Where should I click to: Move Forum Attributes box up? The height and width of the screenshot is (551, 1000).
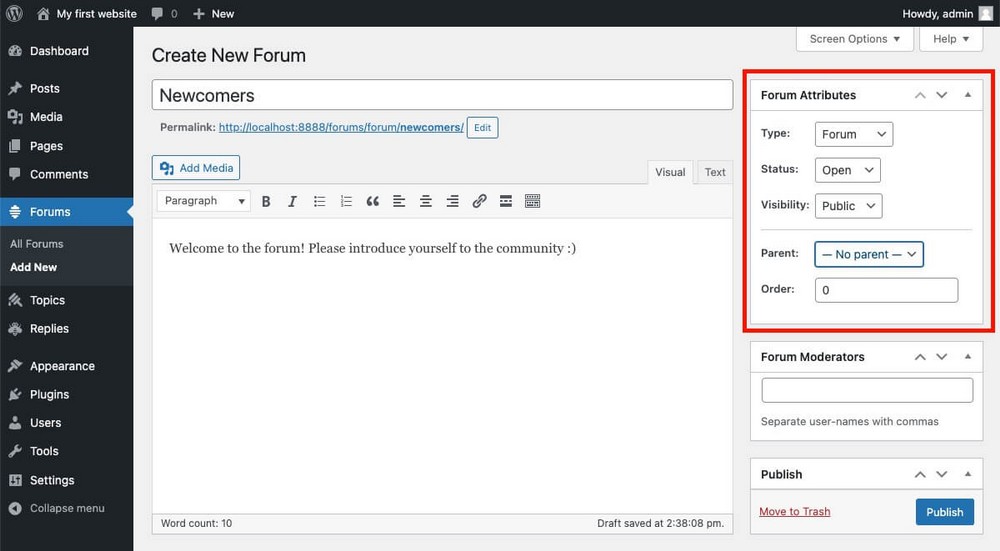pos(920,95)
